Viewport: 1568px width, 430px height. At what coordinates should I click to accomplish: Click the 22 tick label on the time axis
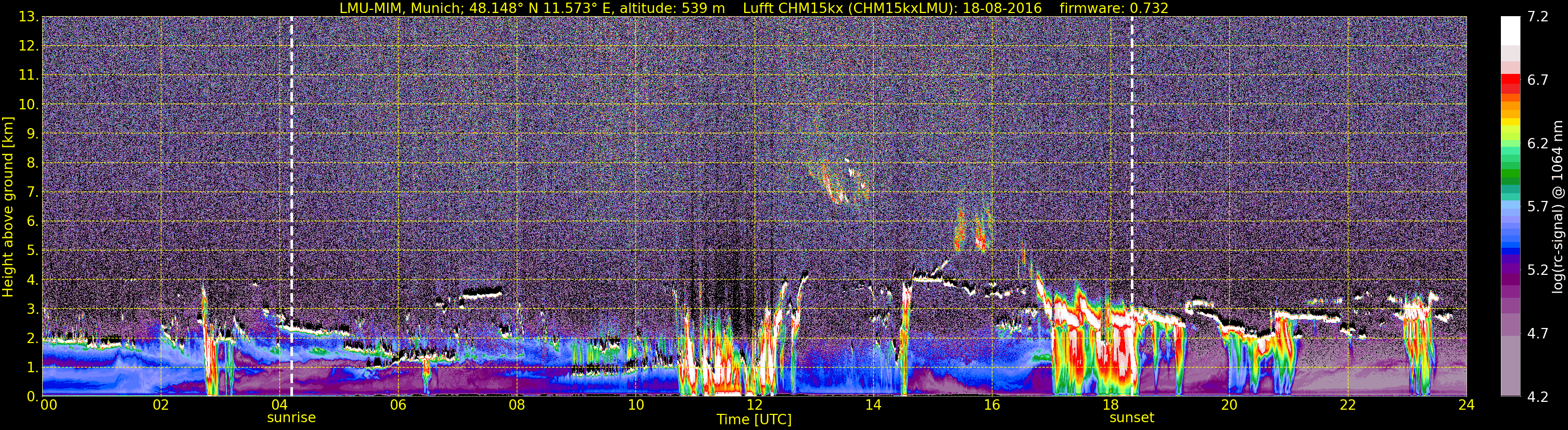[x=1348, y=405]
